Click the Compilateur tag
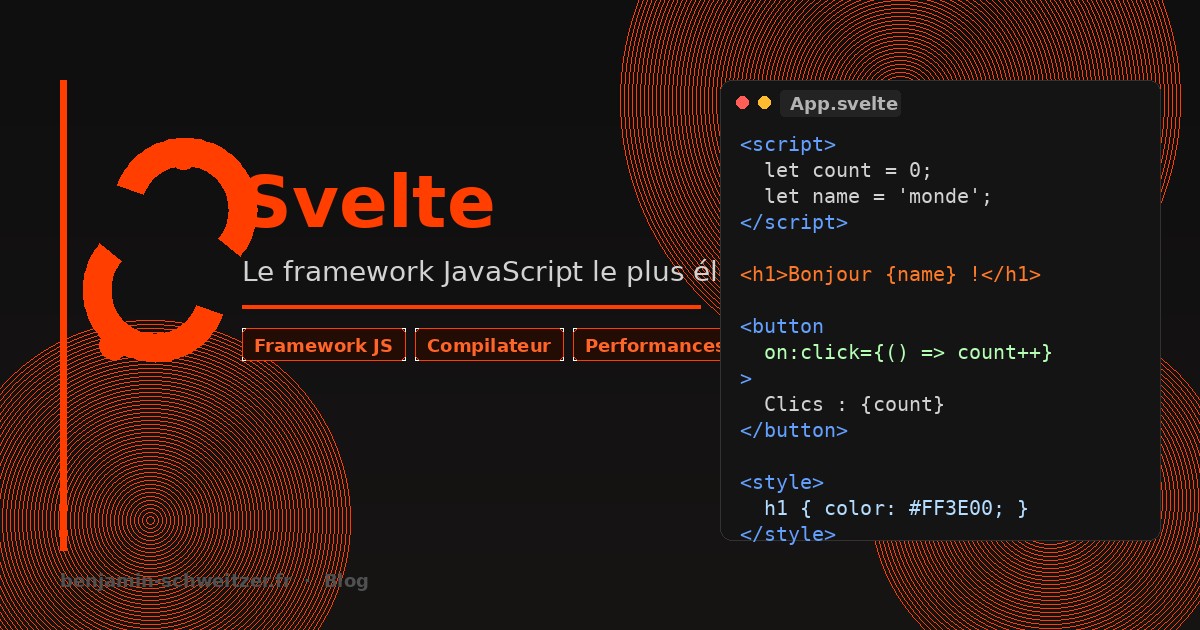1200x630 pixels. [489, 345]
